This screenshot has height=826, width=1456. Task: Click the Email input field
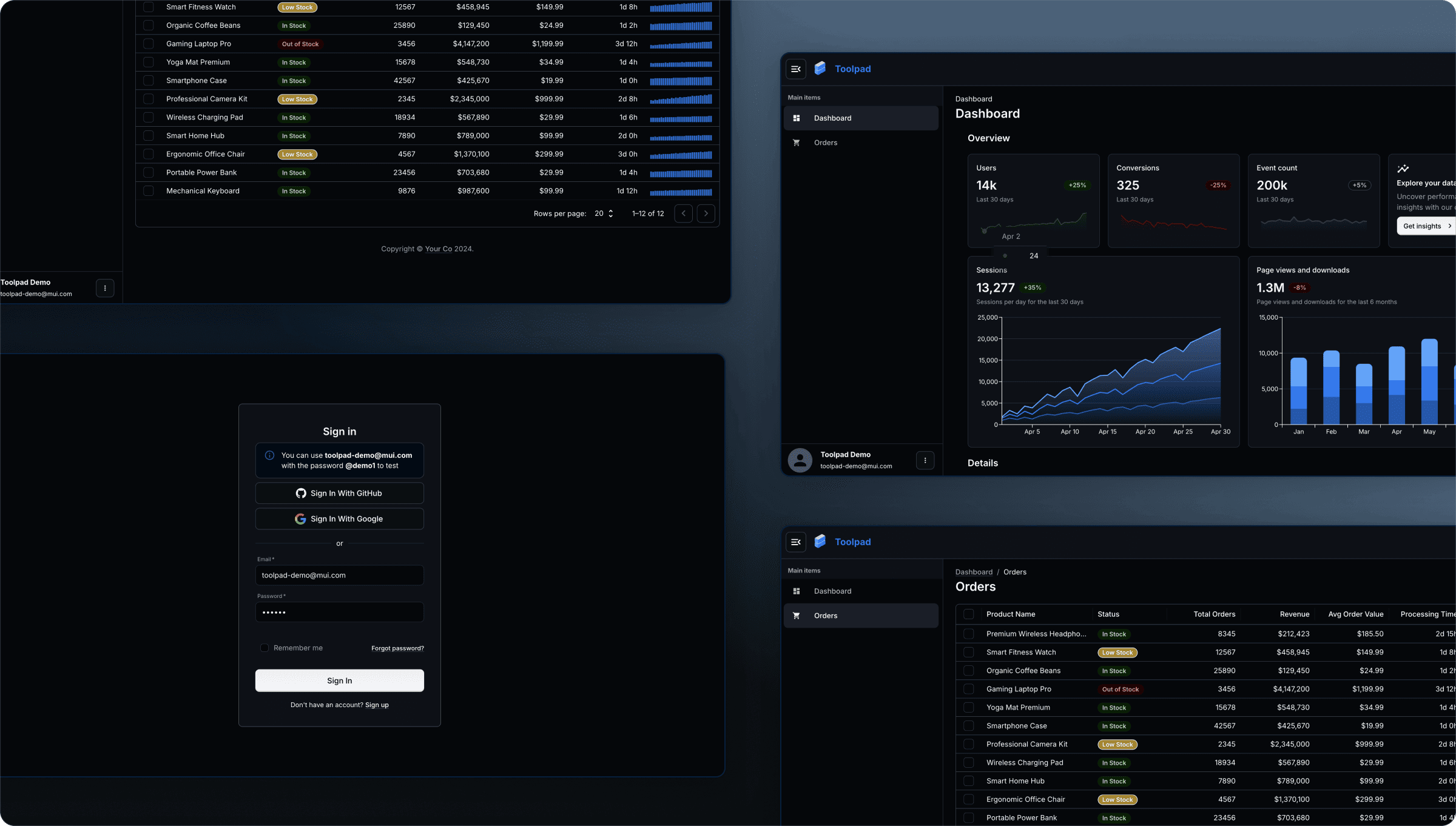[x=339, y=575]
